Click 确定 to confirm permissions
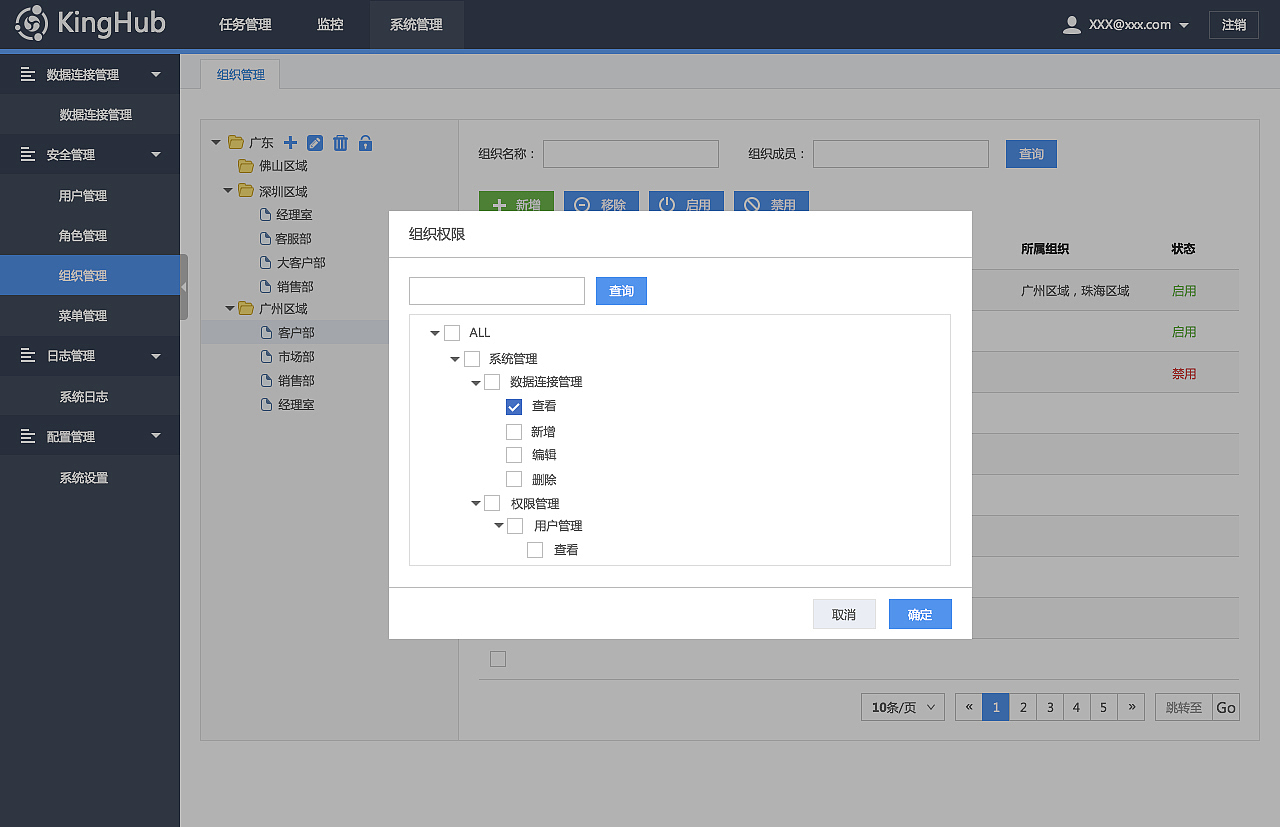 (920, 614)
